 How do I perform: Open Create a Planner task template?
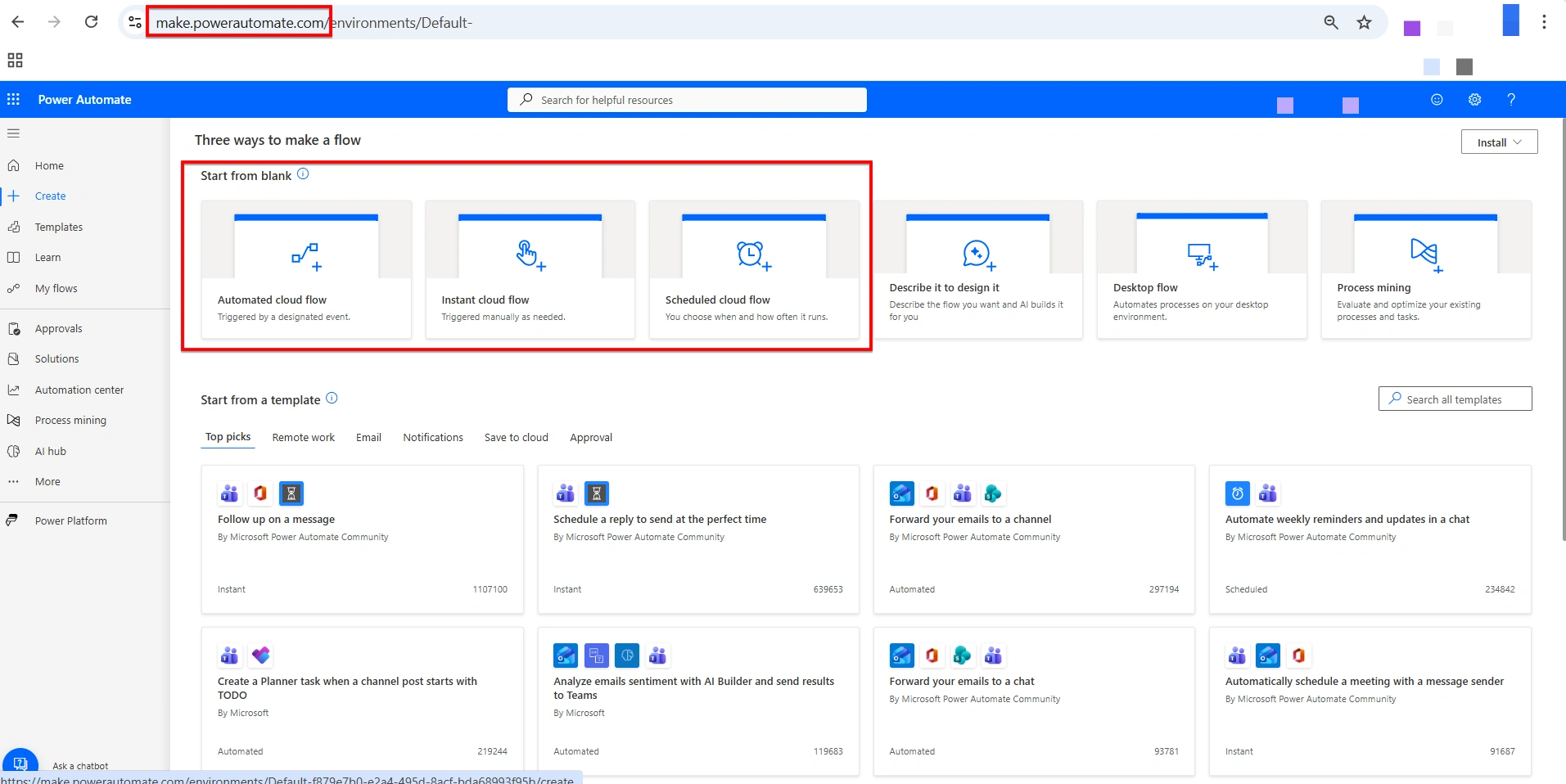coord(363,701)
